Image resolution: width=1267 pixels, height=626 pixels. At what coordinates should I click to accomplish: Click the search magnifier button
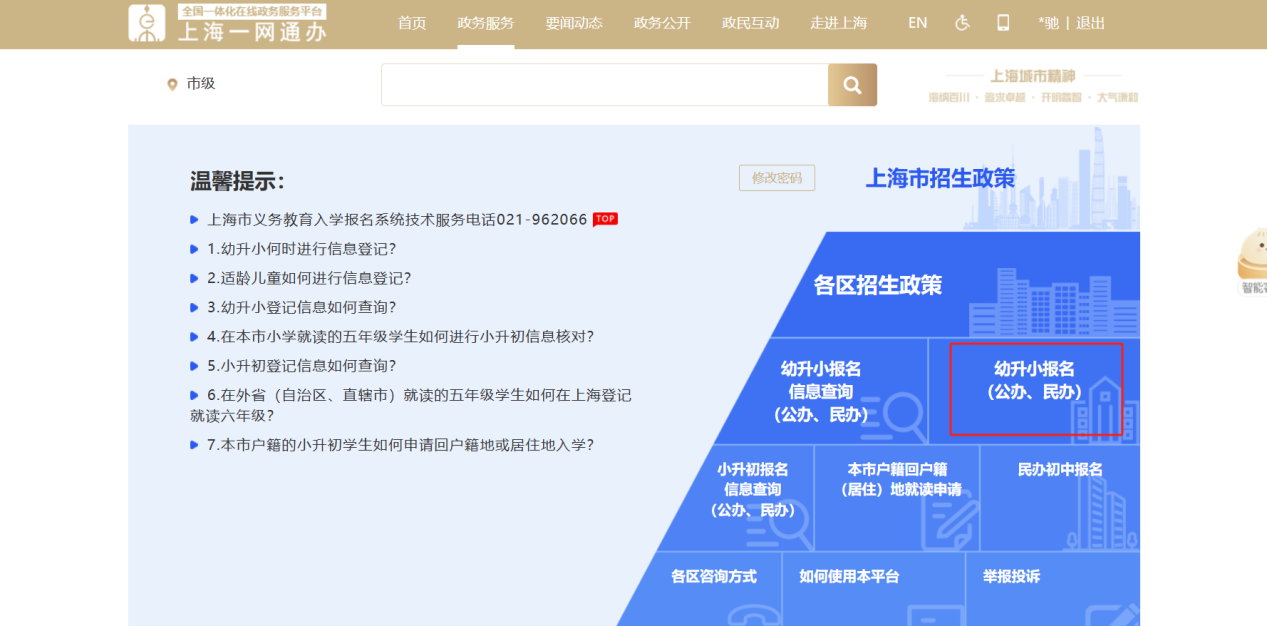(x=852, y=85)
